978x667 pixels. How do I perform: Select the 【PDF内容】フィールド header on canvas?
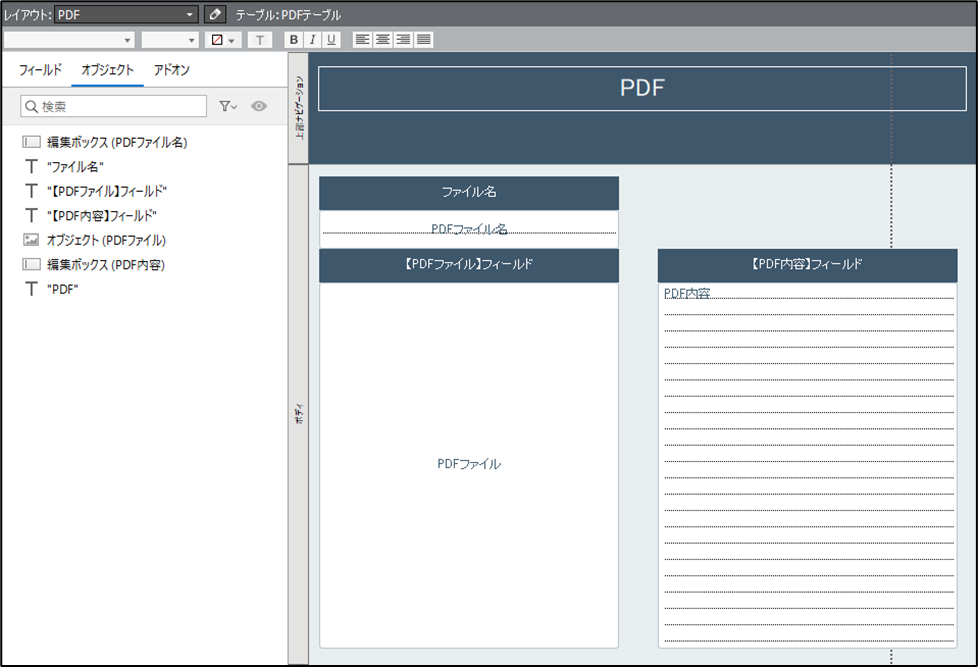click(x=806, y=265)
